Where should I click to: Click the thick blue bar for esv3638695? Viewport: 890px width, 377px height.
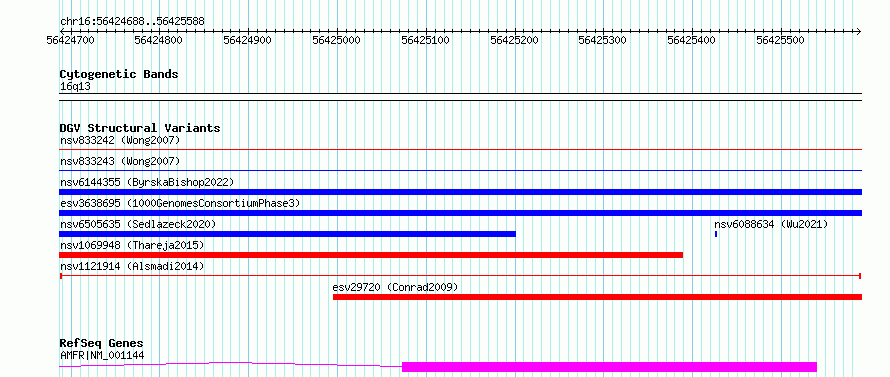click(x=460, y=213)
